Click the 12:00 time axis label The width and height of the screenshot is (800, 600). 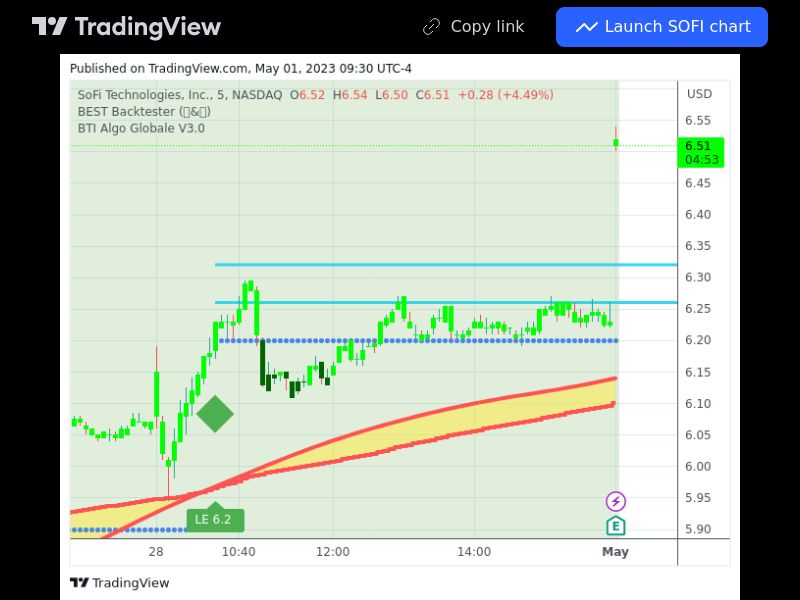(x=333, y=552)
